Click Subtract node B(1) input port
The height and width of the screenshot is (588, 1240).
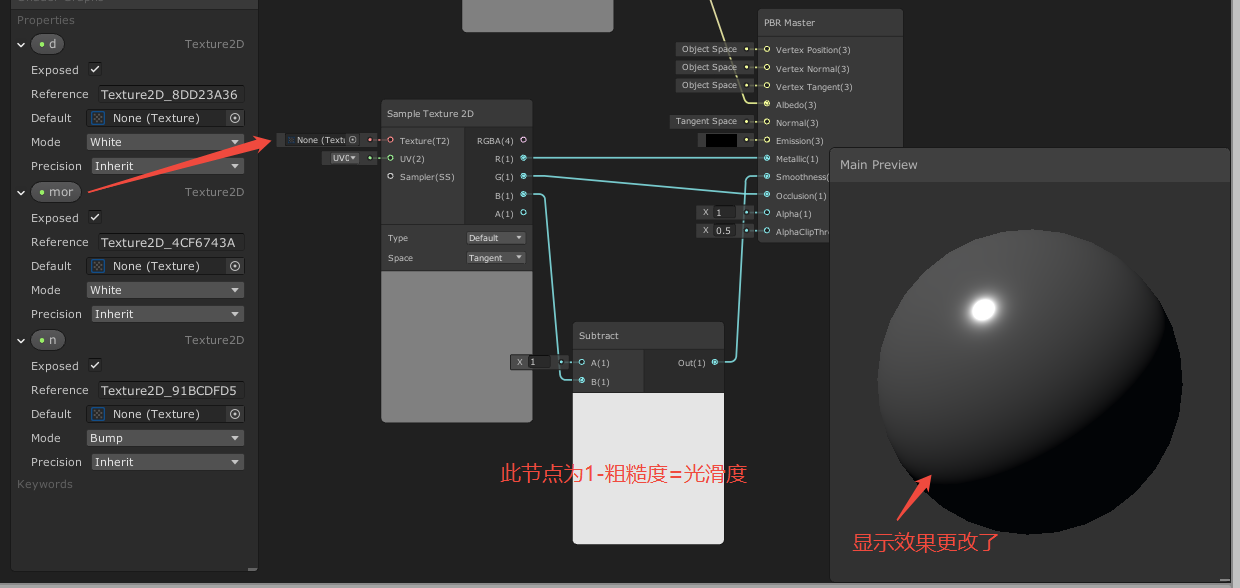tap(582, 381)
